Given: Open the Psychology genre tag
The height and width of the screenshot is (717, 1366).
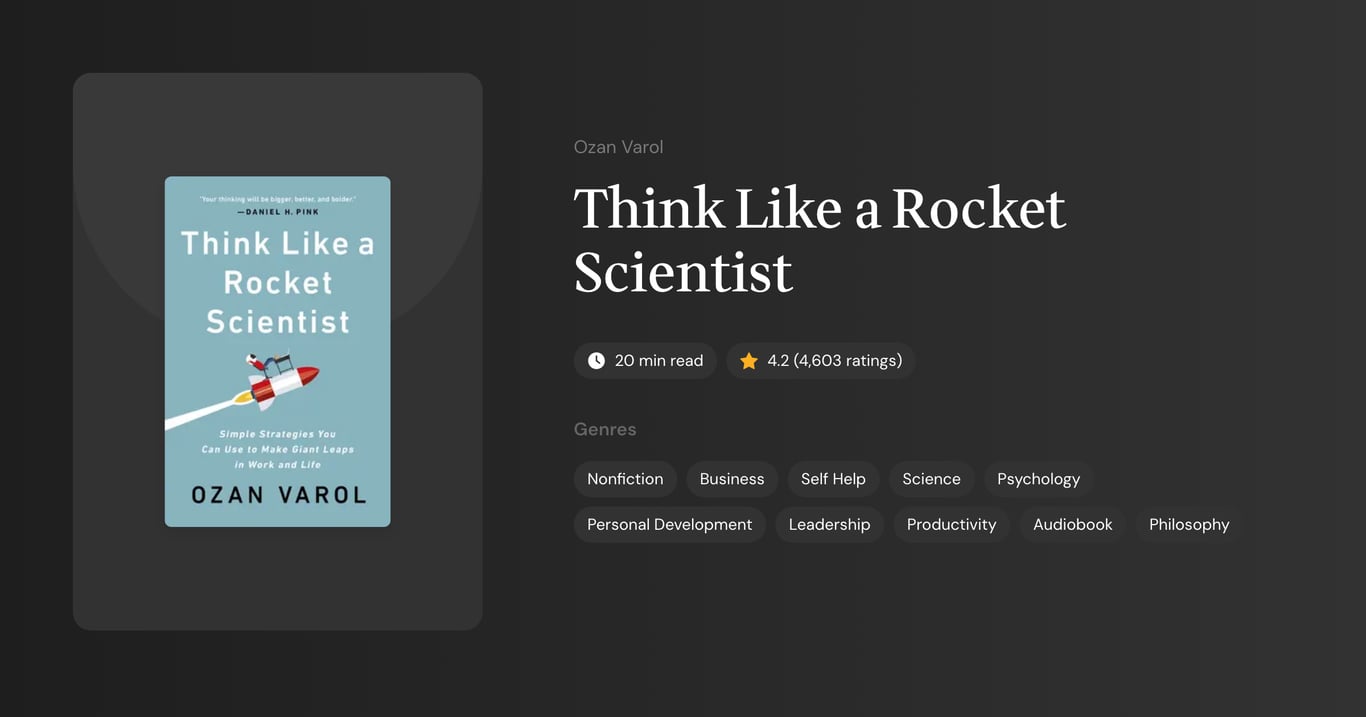Looking at the screenshot, I should pos(1038,478).
